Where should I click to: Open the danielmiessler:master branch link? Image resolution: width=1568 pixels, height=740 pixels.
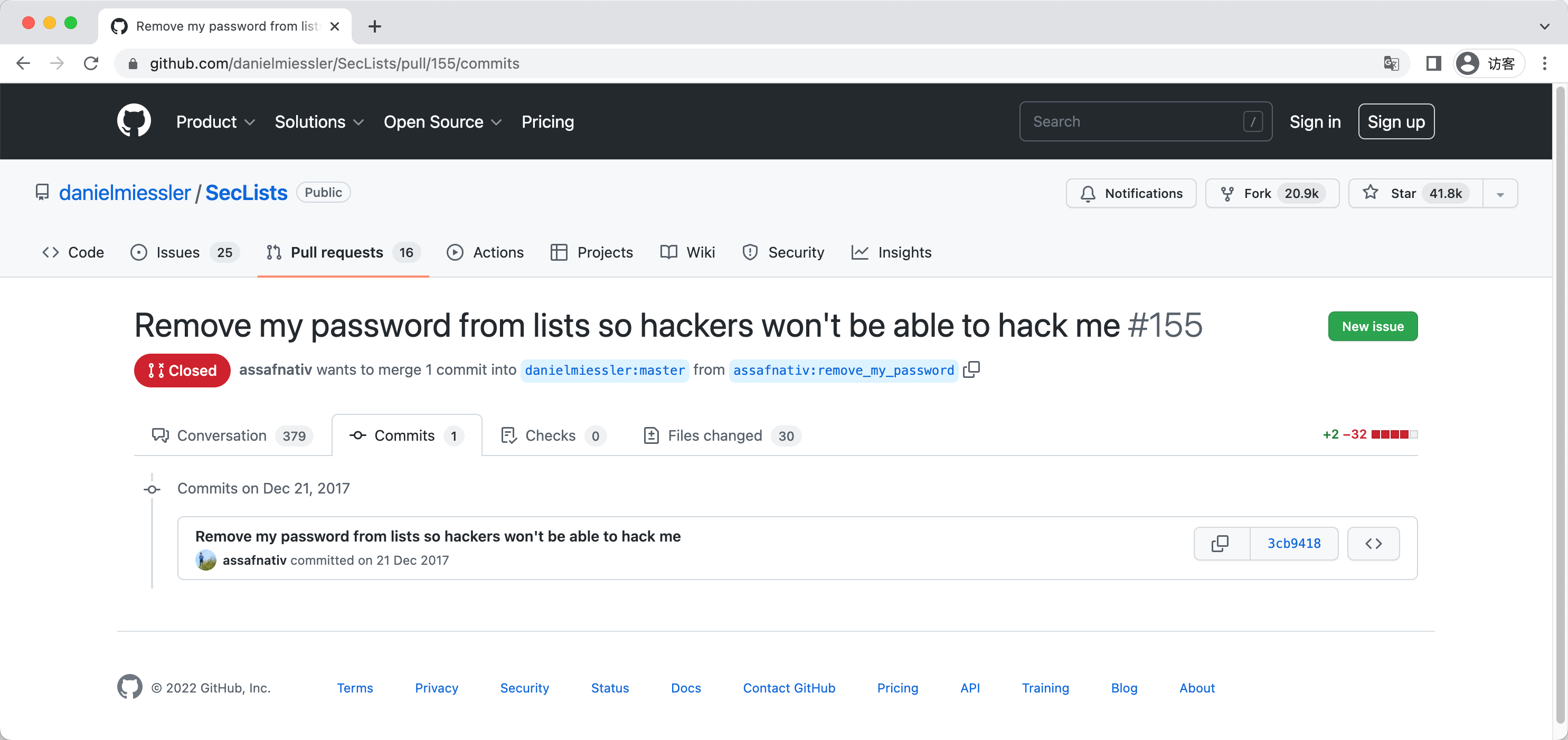point(604,370)
